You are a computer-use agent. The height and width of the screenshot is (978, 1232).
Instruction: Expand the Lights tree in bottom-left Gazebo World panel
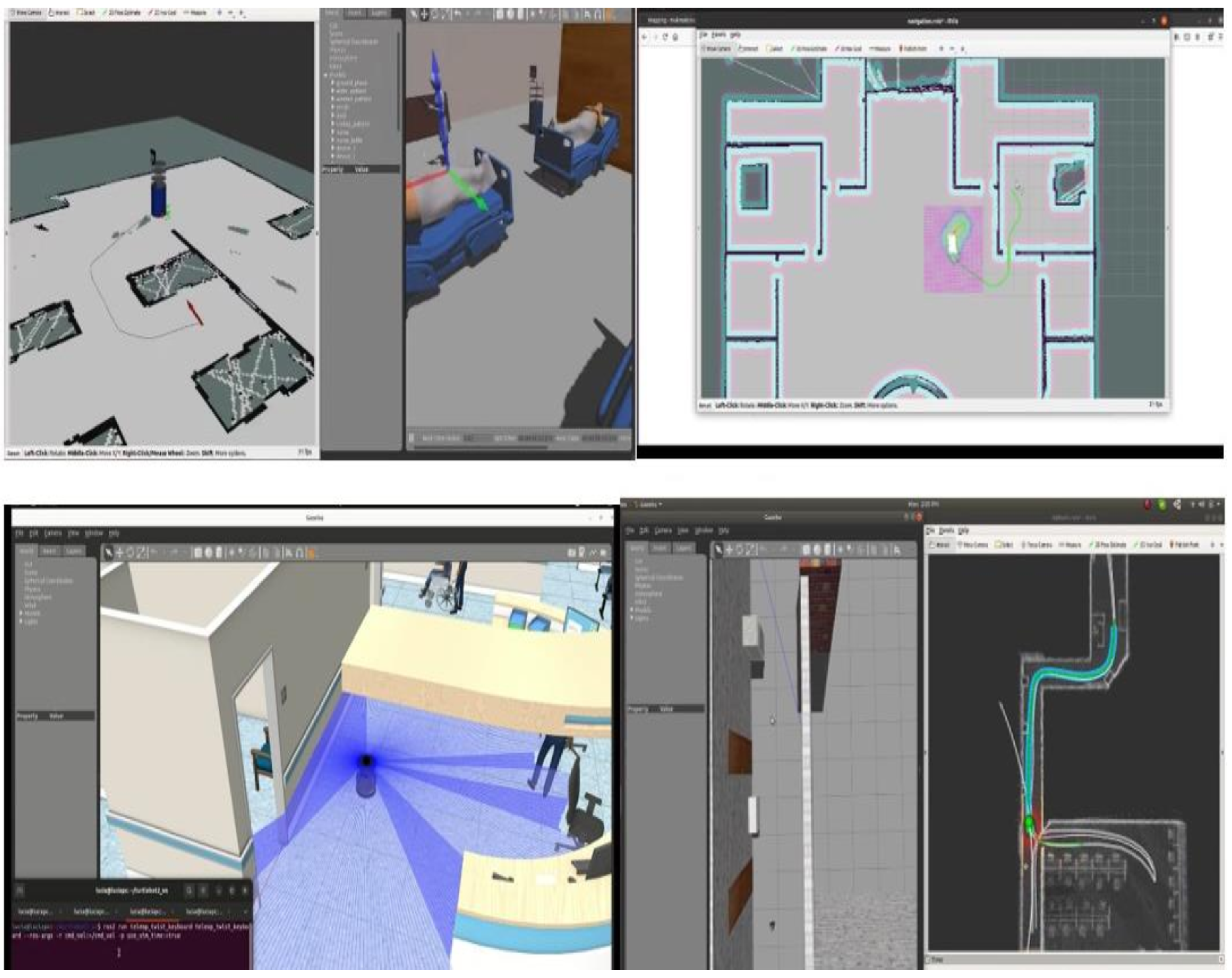click(22, 621)
